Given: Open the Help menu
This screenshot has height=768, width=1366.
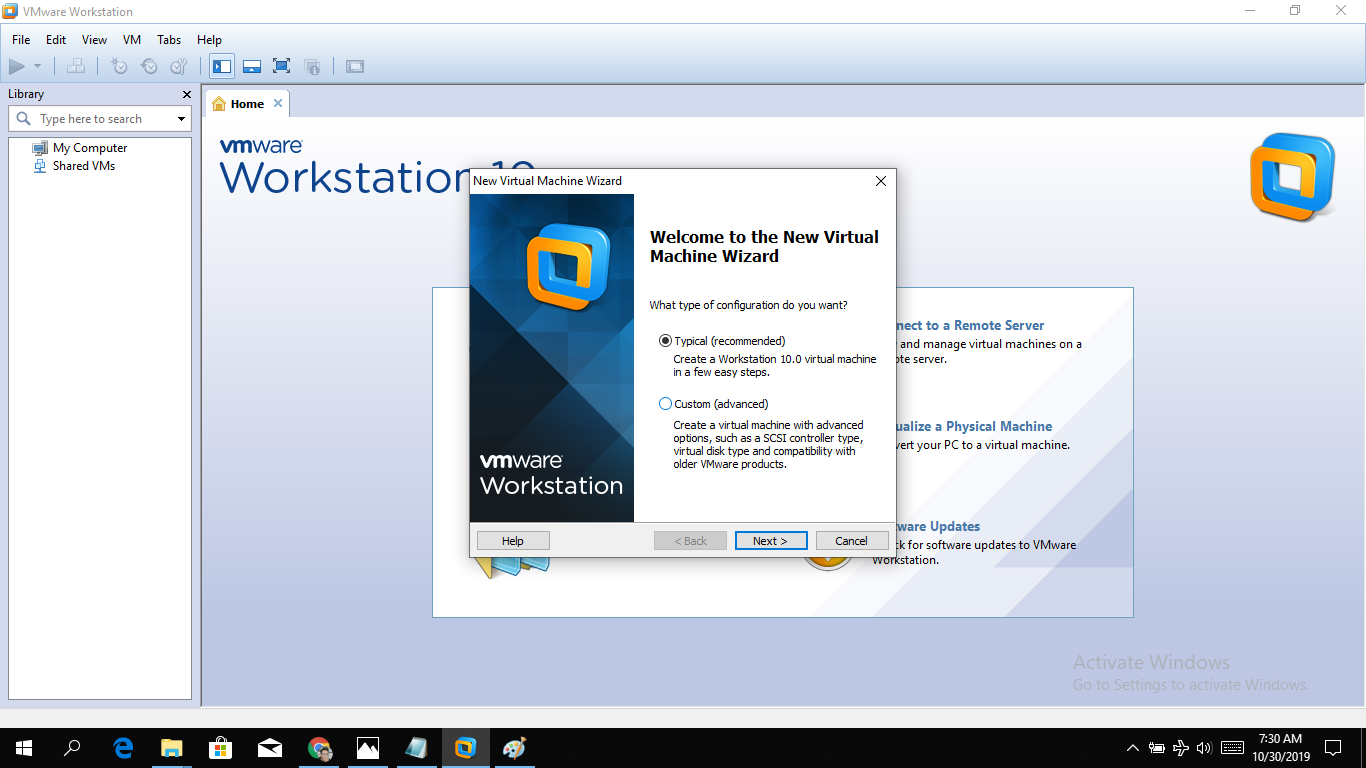Looking at the screenshot, I should coord(209,40).
